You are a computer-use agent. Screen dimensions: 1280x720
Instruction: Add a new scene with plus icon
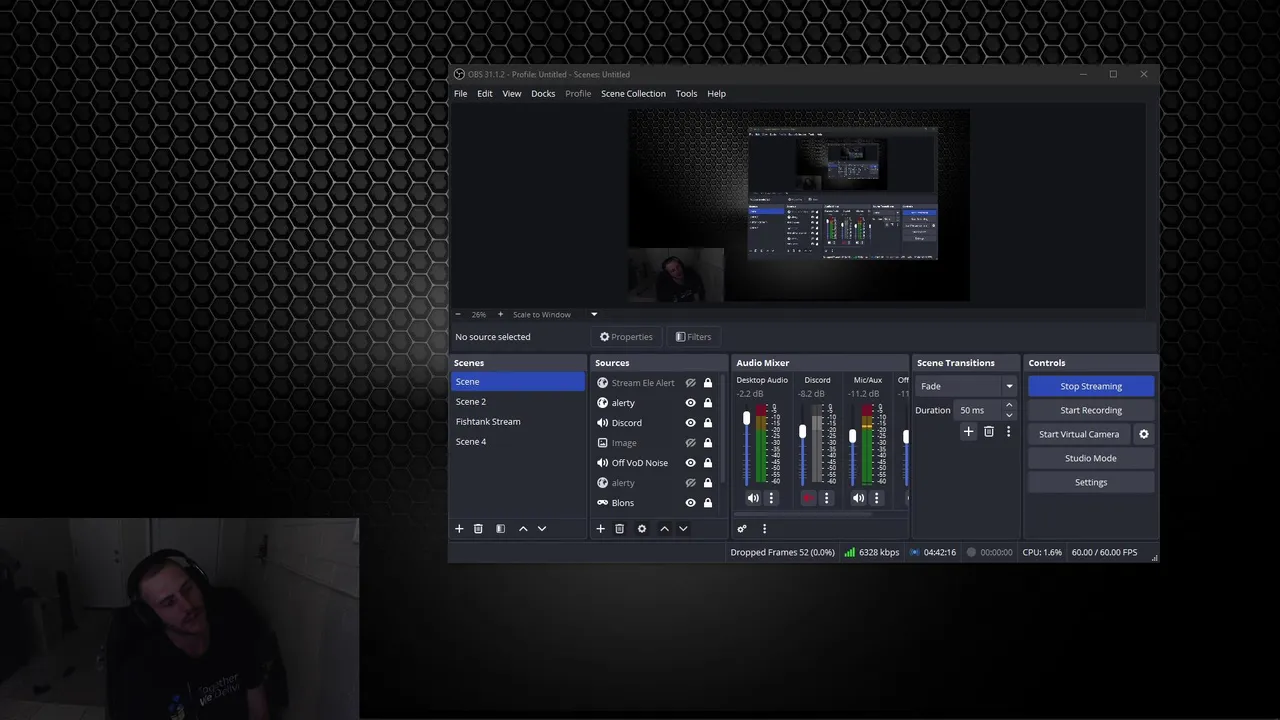(x=459, y=529)
